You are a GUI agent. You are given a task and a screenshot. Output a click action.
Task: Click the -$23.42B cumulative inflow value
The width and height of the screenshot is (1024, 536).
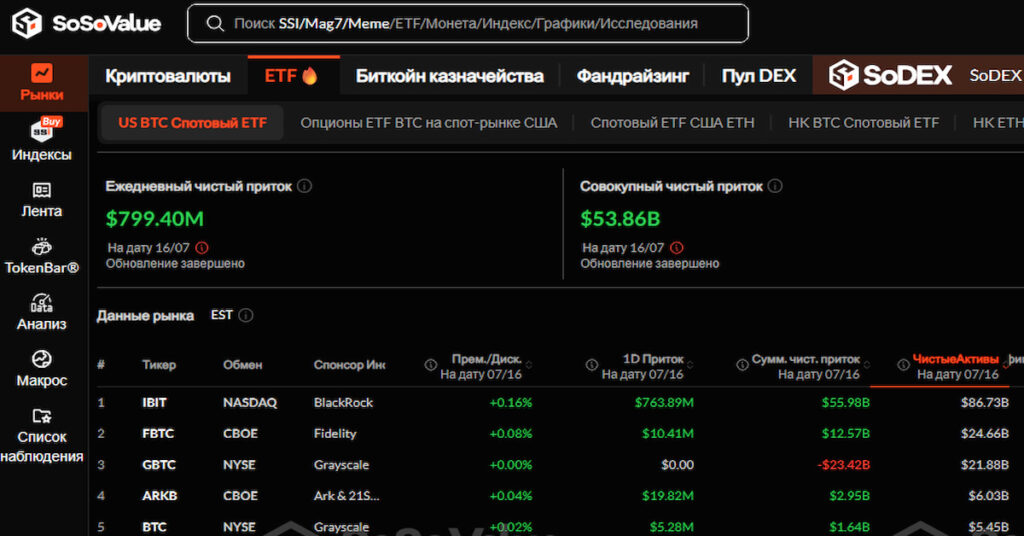pyautogui.click(x=843, y=465)
